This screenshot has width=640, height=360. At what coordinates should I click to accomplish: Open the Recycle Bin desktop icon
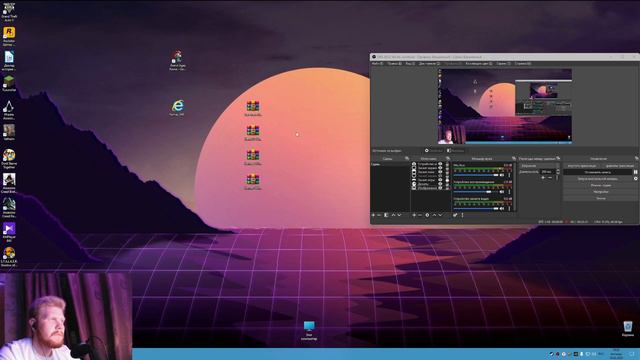coord(628,328)
